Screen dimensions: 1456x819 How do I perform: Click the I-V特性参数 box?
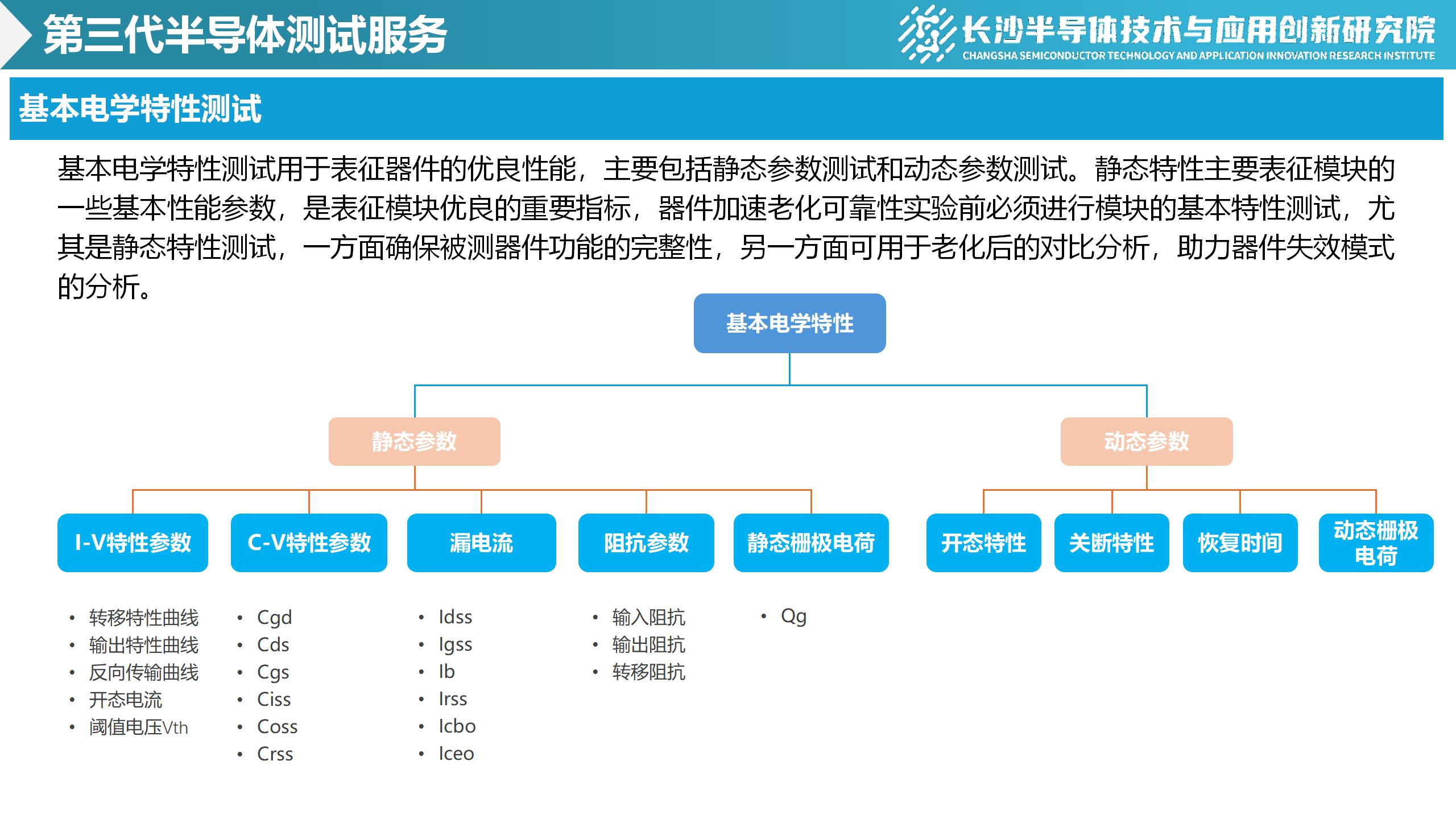pyautogui.click(x=133, y=543)
